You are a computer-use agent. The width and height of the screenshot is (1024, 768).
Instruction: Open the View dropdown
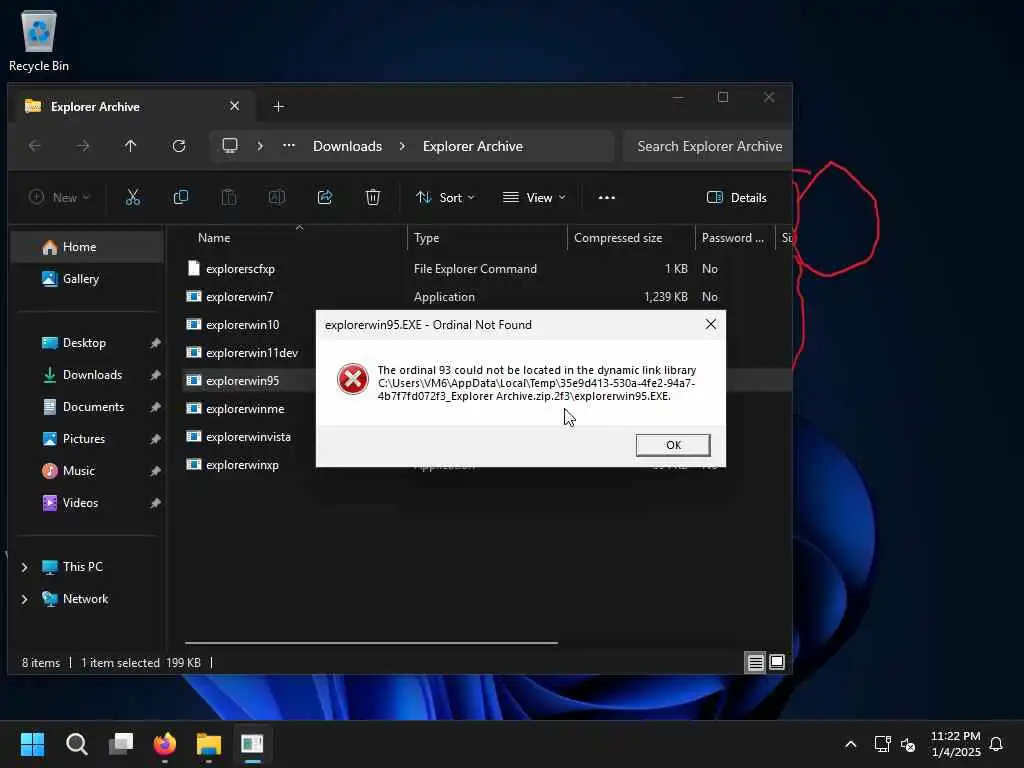tap(534, 197)
